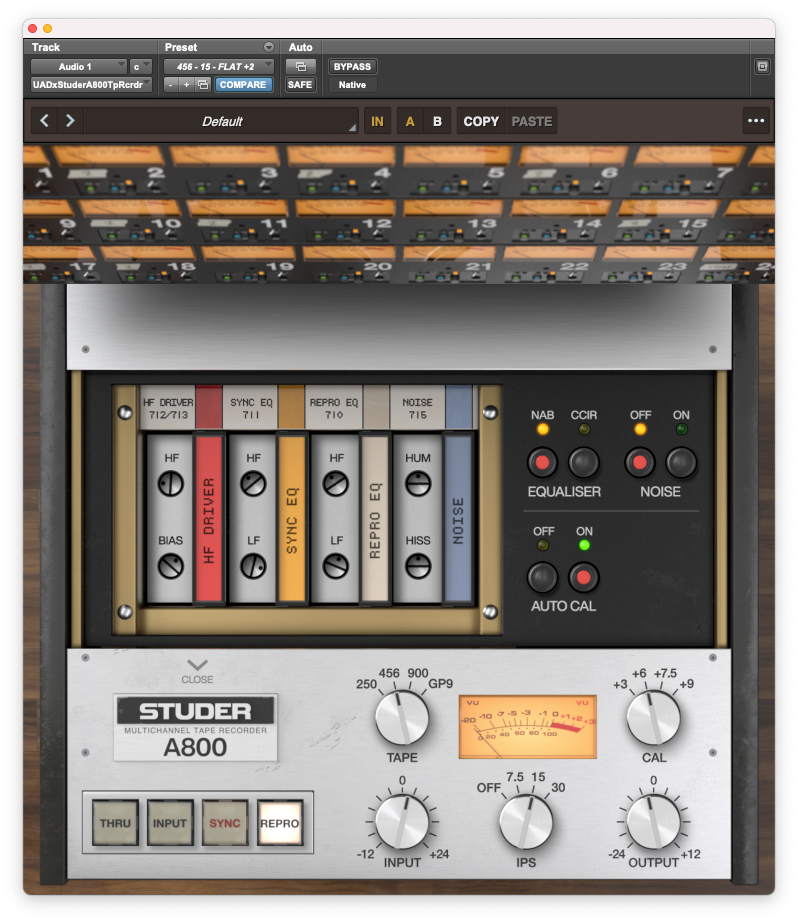Click the beige REPRO EQ card
Viewport: 798px width, 922px height.
375,519
